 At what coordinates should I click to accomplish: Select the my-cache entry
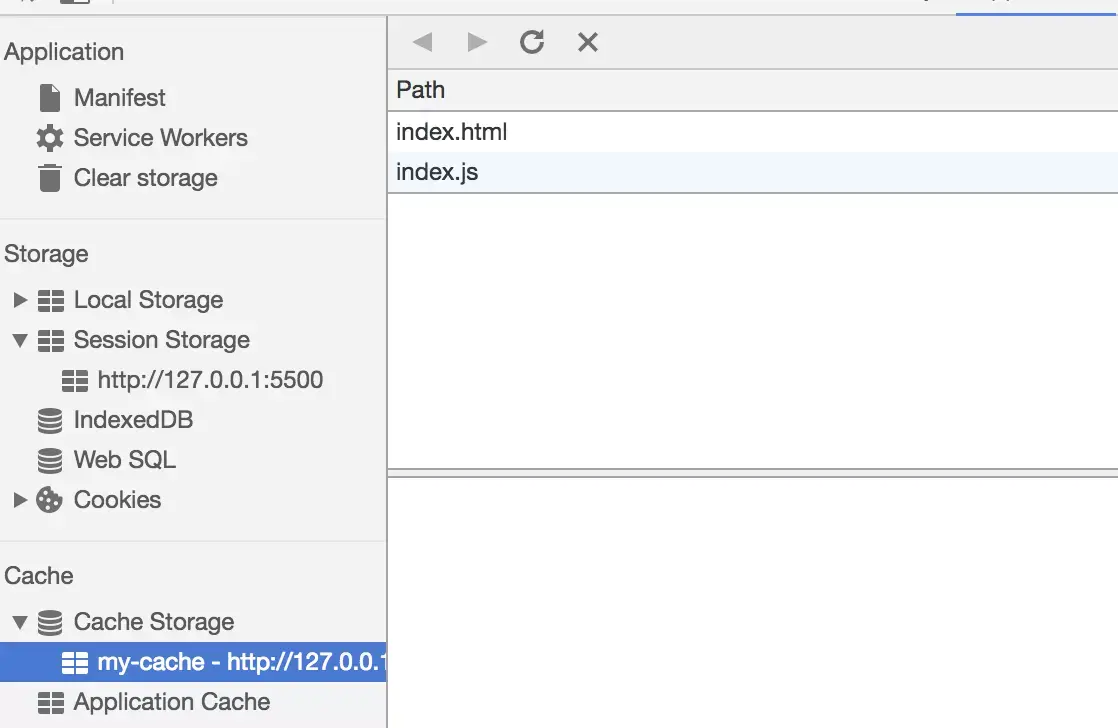(x=193, y=662)
